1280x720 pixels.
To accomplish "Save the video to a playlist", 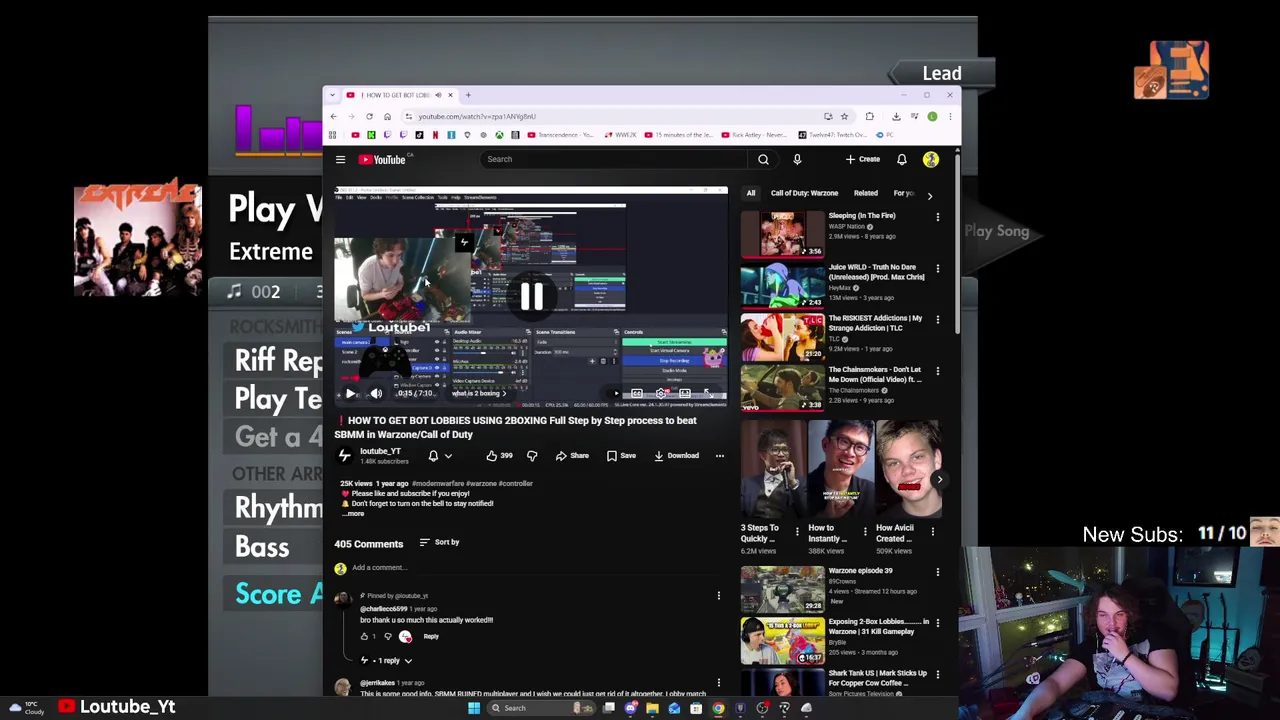I will [621, 456].
